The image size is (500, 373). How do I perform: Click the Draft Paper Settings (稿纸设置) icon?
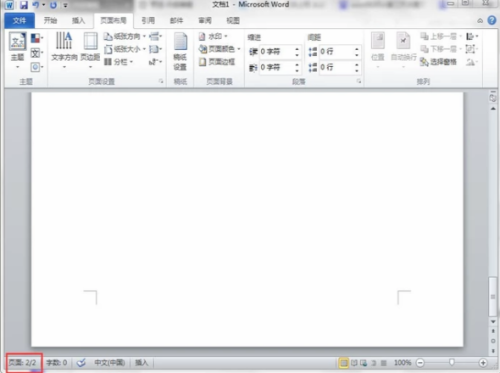point(180,51)
